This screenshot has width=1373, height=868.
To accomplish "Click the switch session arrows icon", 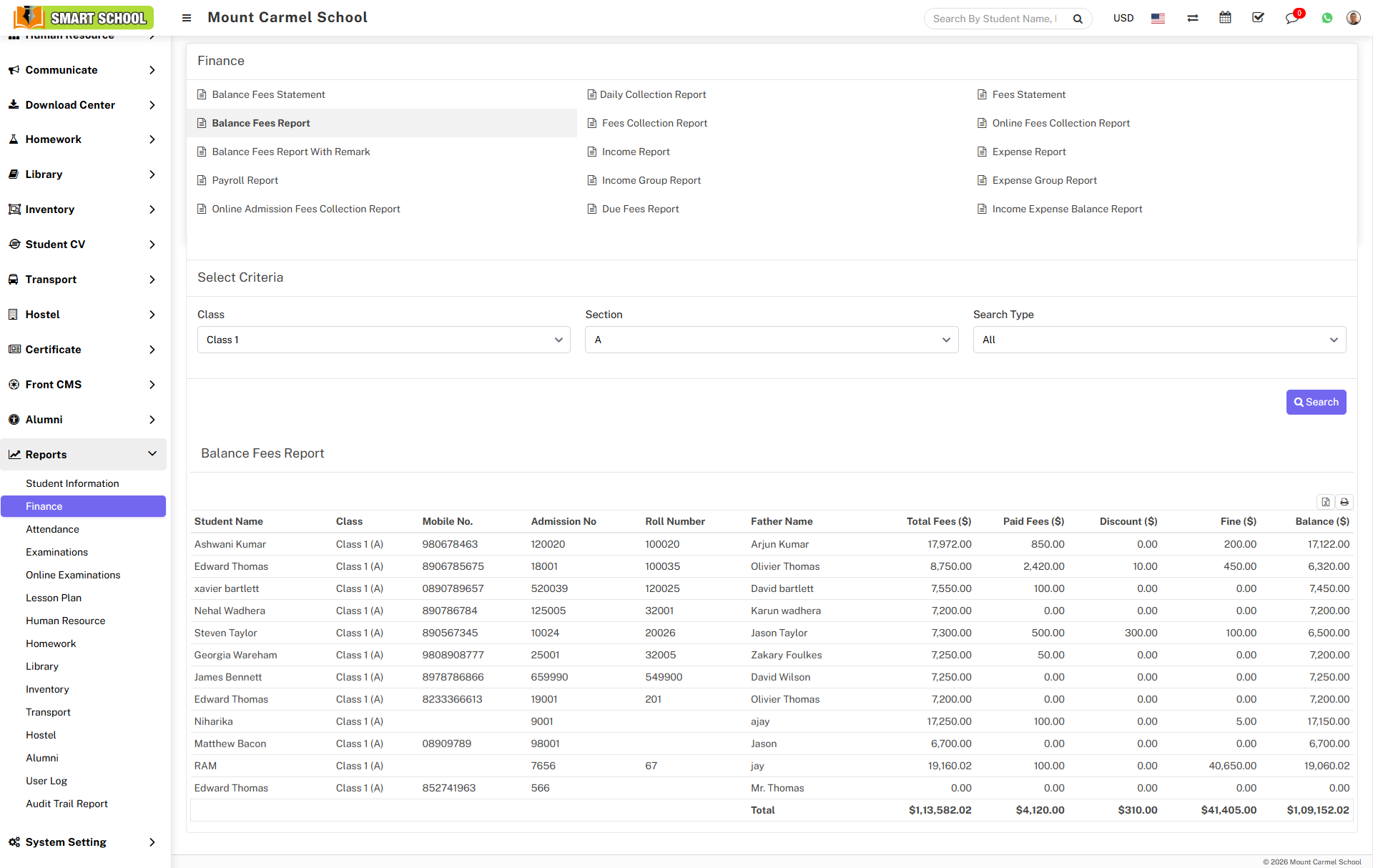I will pos(1192,19).
